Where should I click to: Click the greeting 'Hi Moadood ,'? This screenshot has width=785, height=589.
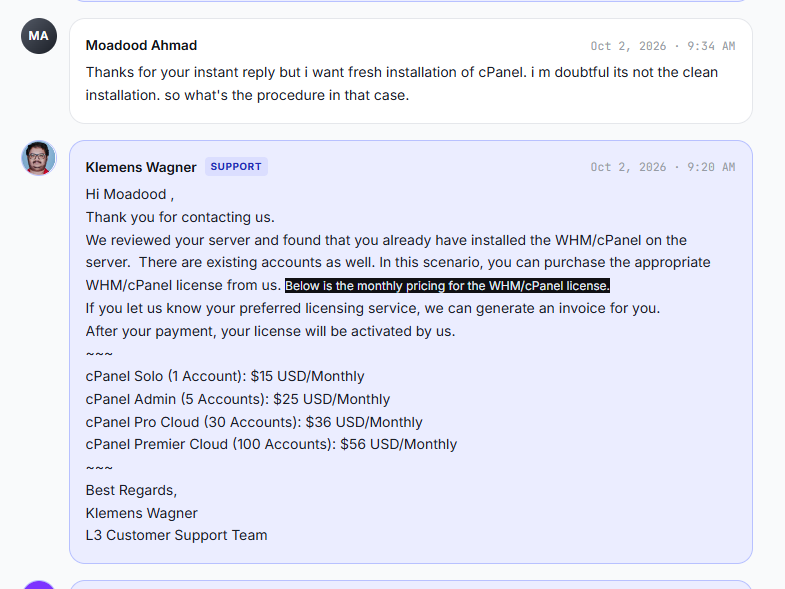click(130, 194)
